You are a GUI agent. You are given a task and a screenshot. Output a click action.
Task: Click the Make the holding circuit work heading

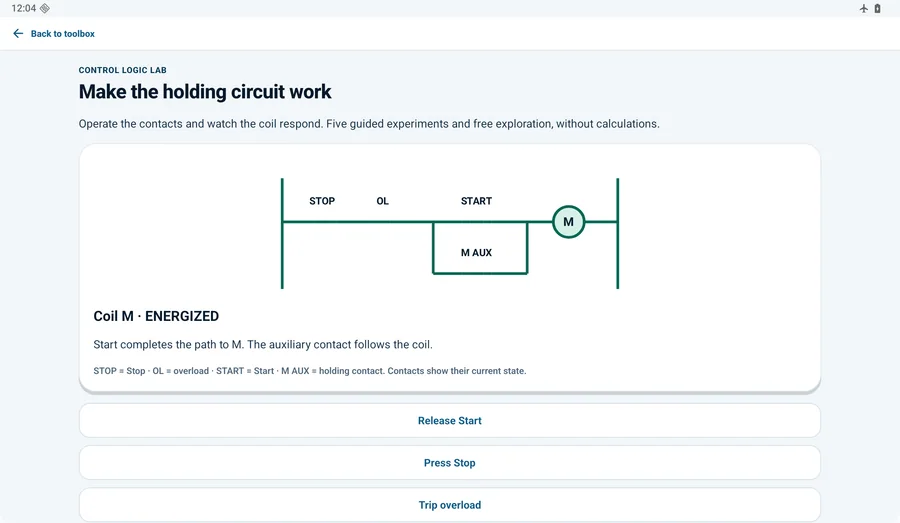click(x=205, y=92)
